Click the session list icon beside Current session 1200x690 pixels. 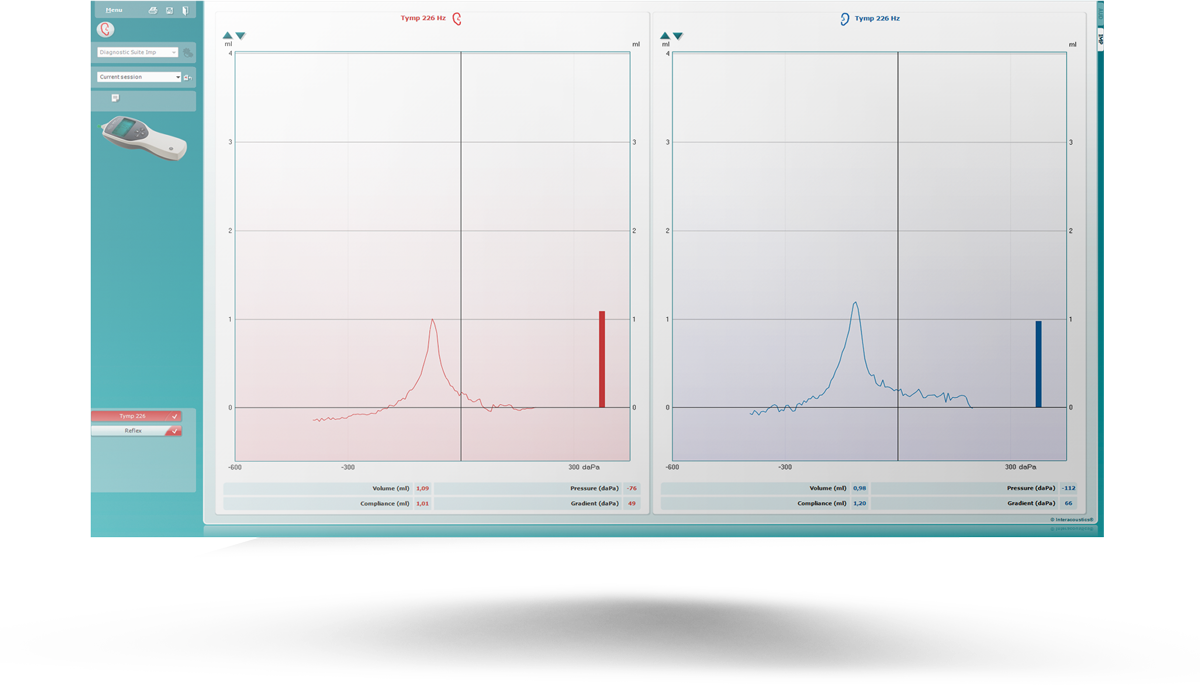pos(187,77)
